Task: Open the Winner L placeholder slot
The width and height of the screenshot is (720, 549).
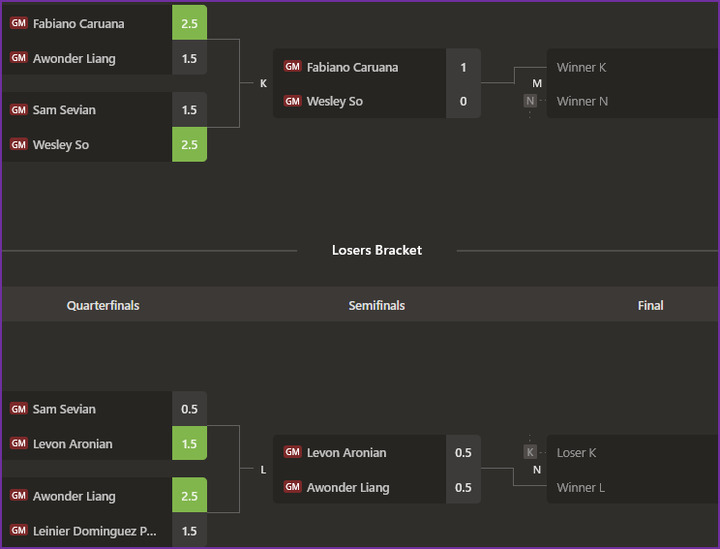Action: pos(581,487)
